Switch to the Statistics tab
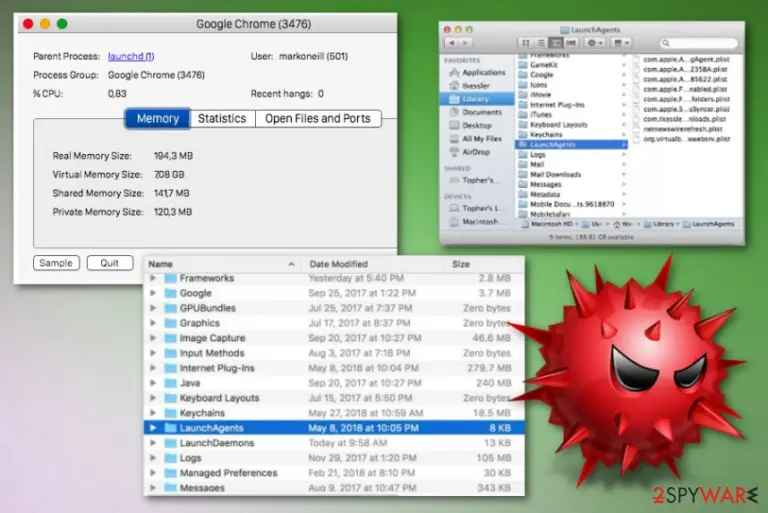 (x=222, y=119)
